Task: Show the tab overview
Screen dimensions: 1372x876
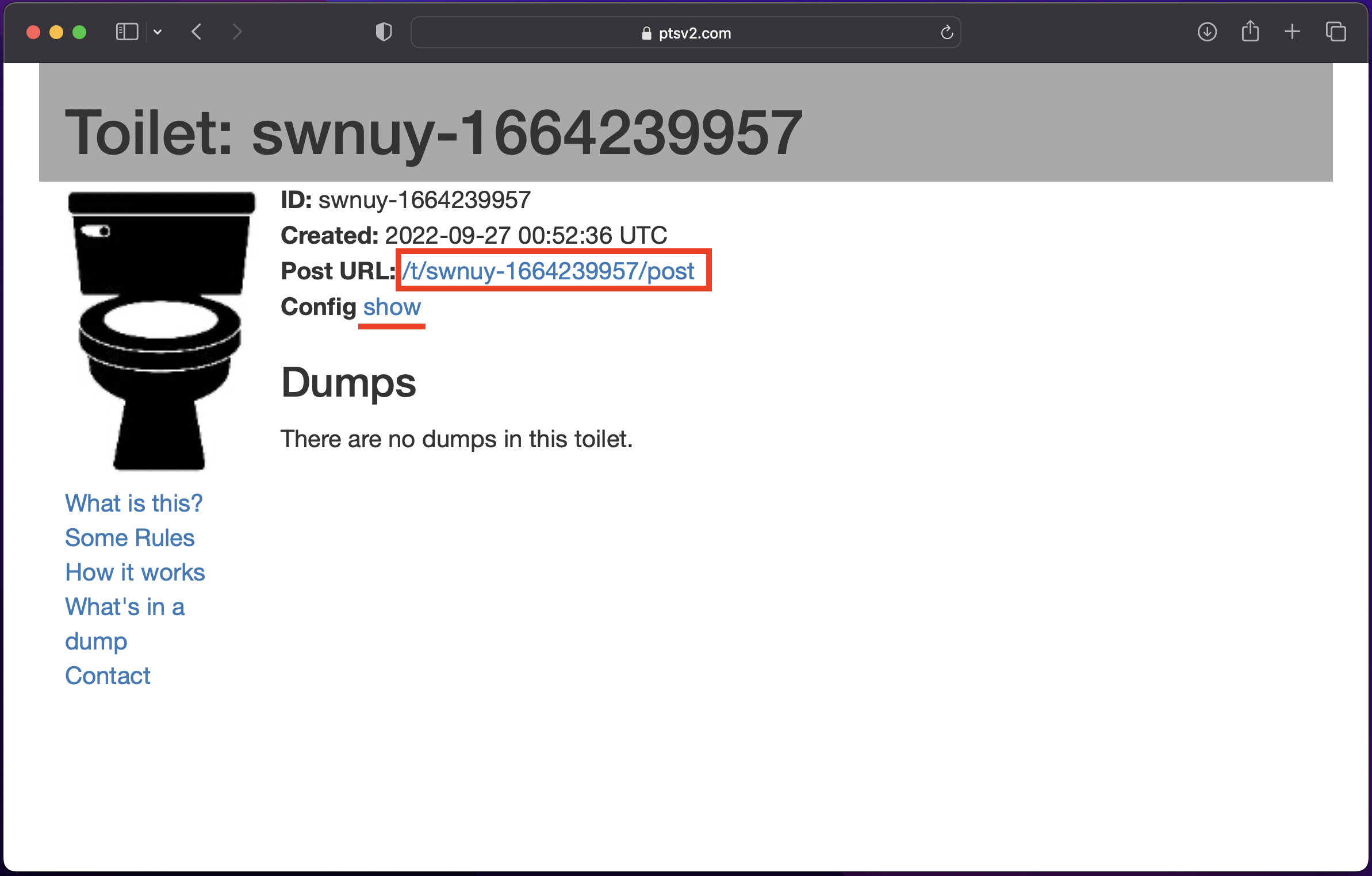Action: pos(1336,32)
